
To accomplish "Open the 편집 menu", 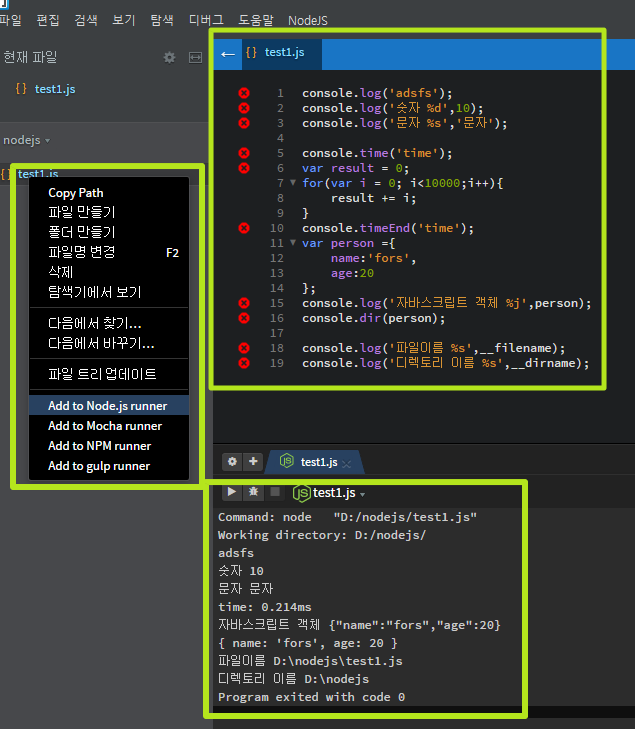I will (x=48, y=20).
